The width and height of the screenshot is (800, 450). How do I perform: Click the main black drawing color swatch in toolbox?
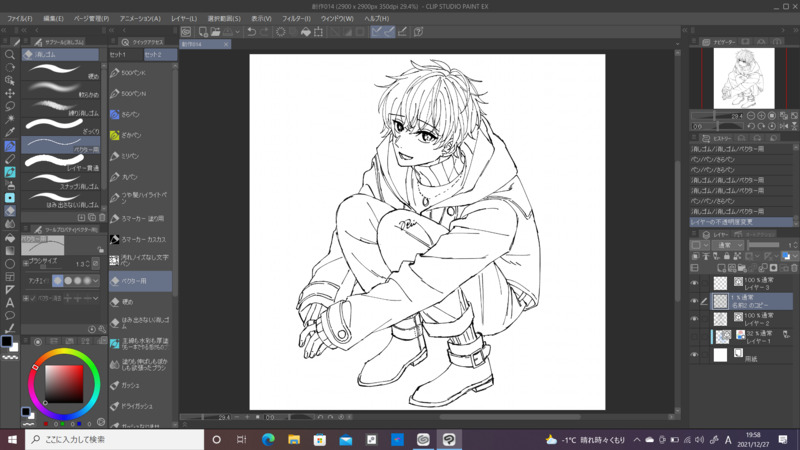(x=6, y=341)
